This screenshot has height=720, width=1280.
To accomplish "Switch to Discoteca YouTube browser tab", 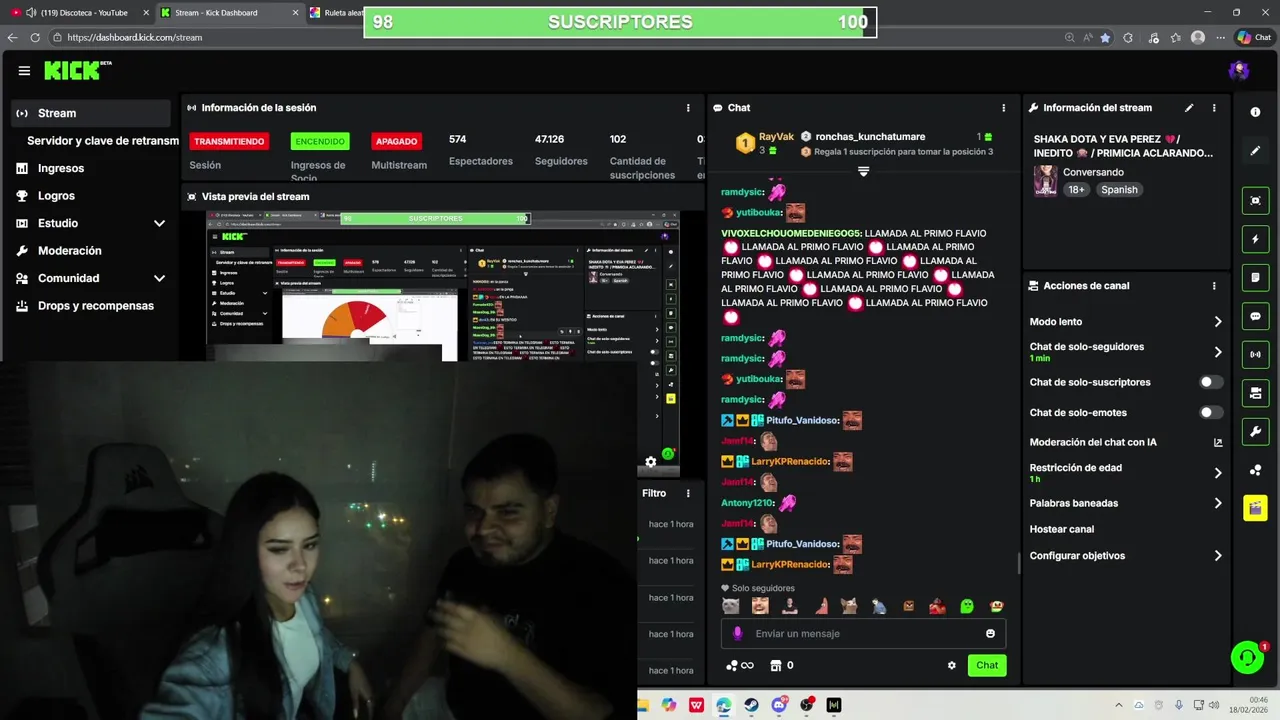I will coord(77,12).
